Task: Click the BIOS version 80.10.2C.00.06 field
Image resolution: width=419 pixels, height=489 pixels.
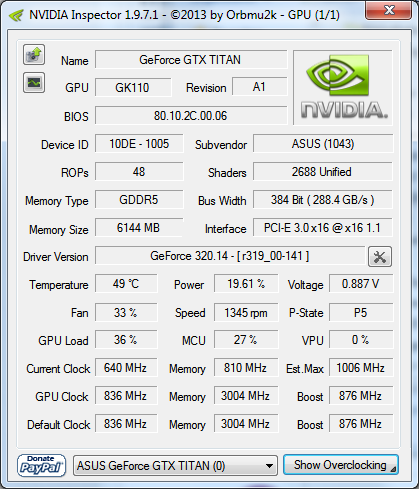Action: [x=191, y=116]
